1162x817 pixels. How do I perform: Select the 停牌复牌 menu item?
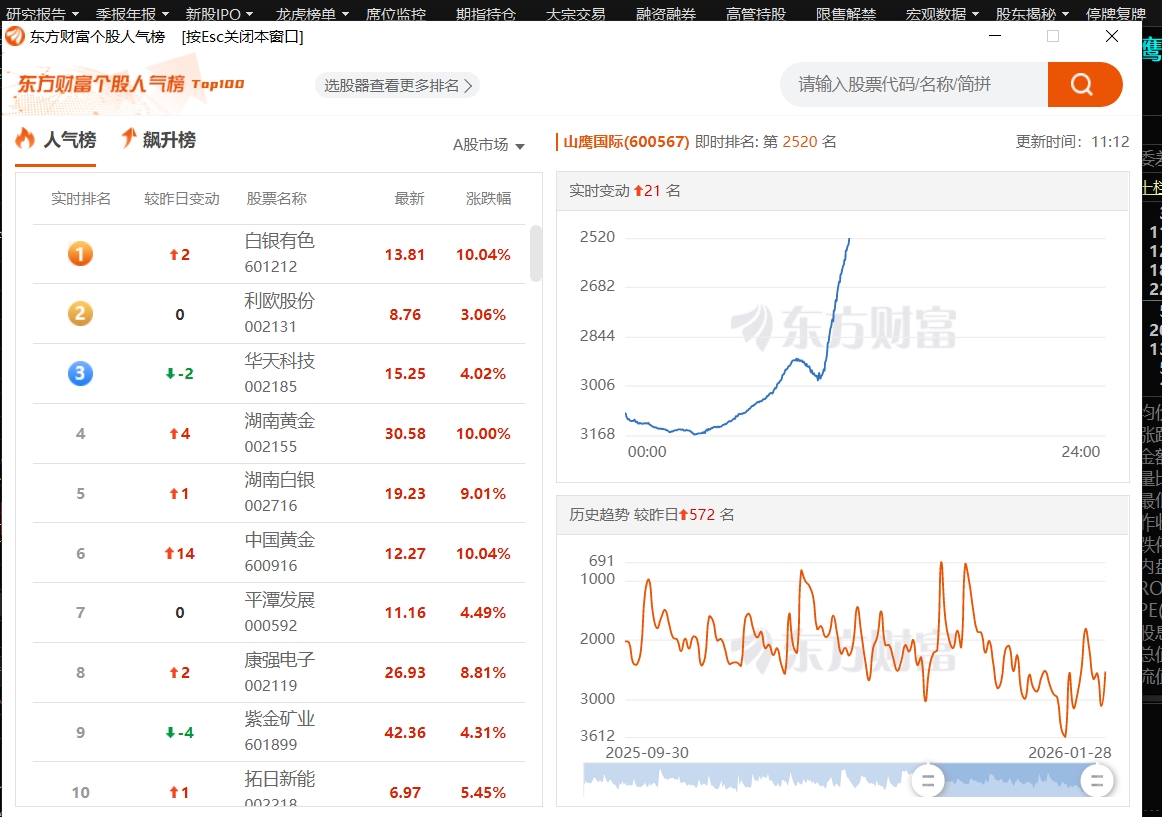pyautogui.click(x=1116, y=13)
